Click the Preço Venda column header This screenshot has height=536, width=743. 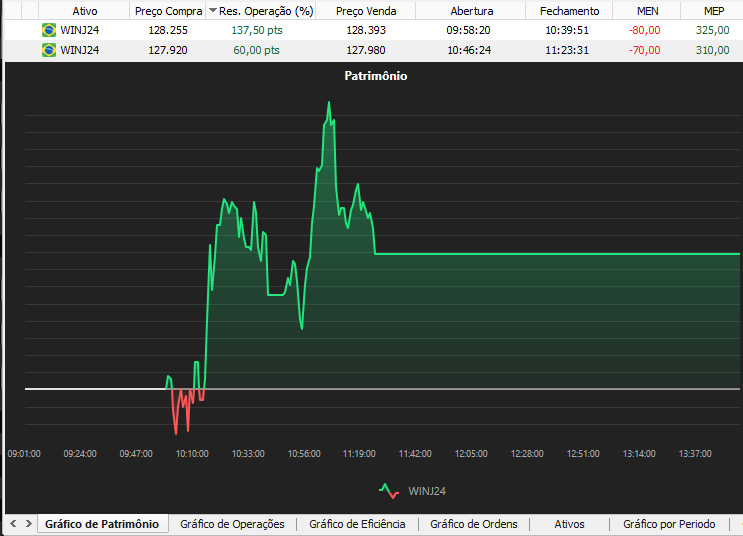(366, 11)
